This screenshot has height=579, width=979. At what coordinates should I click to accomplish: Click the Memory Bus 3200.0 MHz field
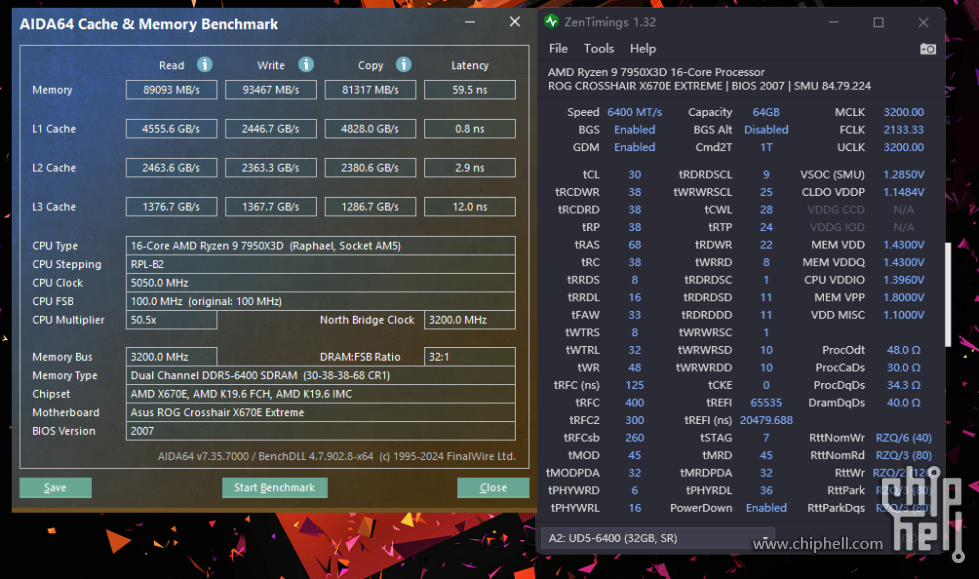pos(172,357)
